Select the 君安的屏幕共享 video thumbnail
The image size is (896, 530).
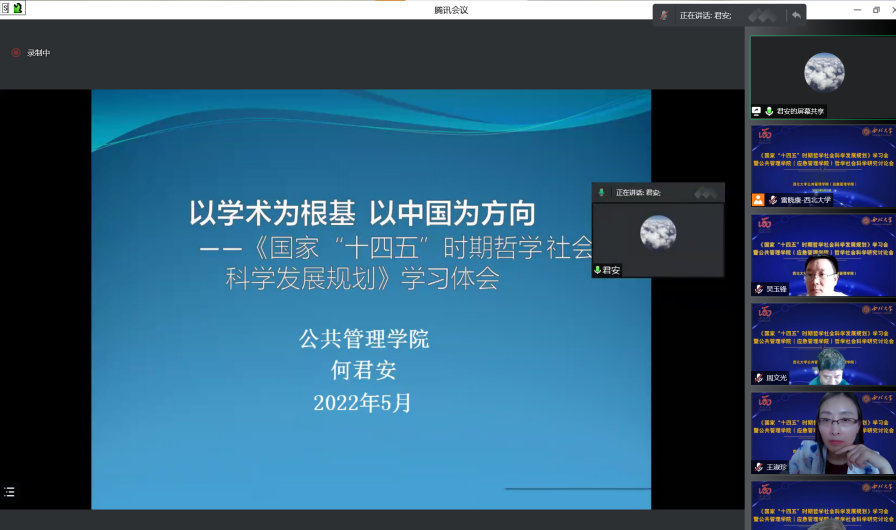coord(823,73)
